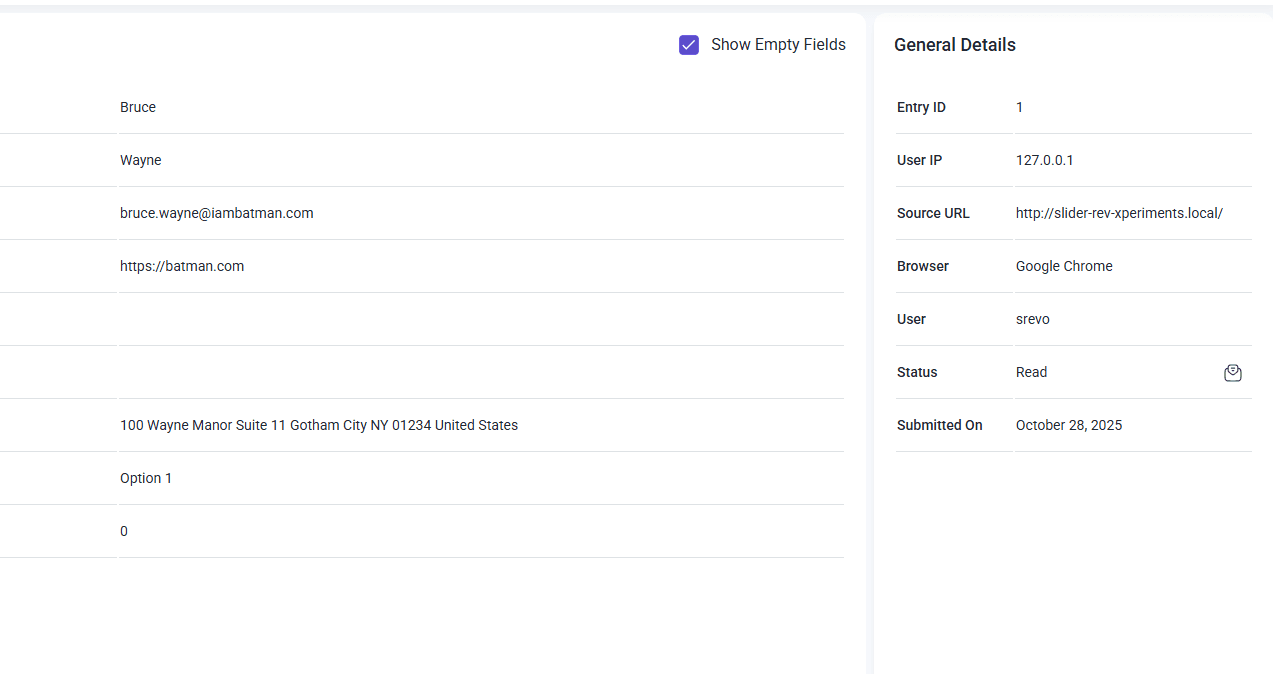Click the Entry ID label
The image size is (1273, 674).
tap(921, 107)
